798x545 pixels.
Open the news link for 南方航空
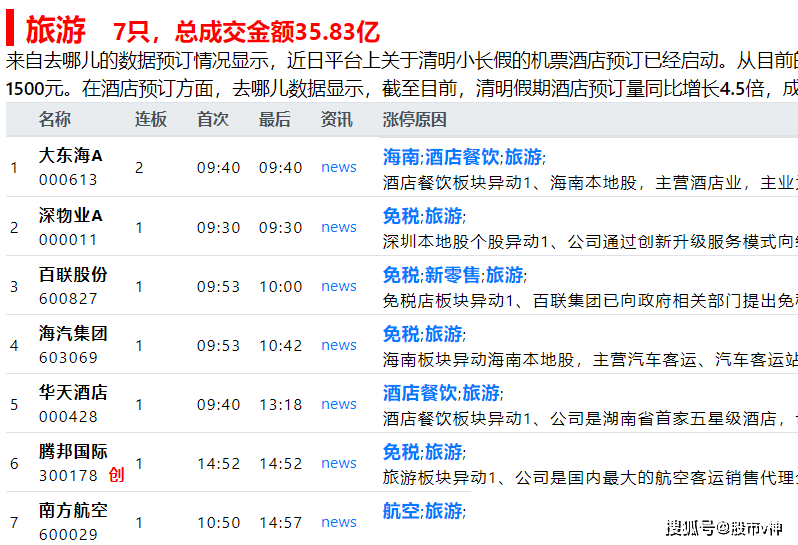[338, 522]
